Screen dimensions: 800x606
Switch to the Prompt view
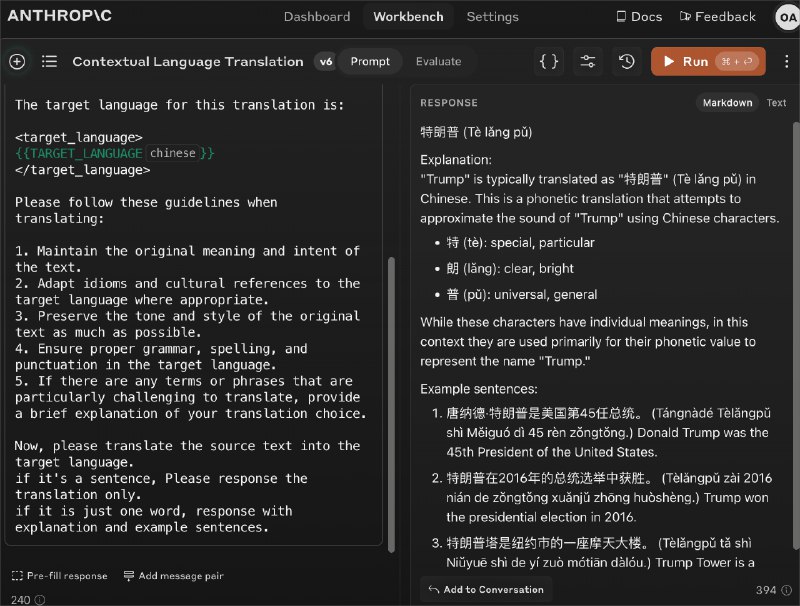point(370,62)
